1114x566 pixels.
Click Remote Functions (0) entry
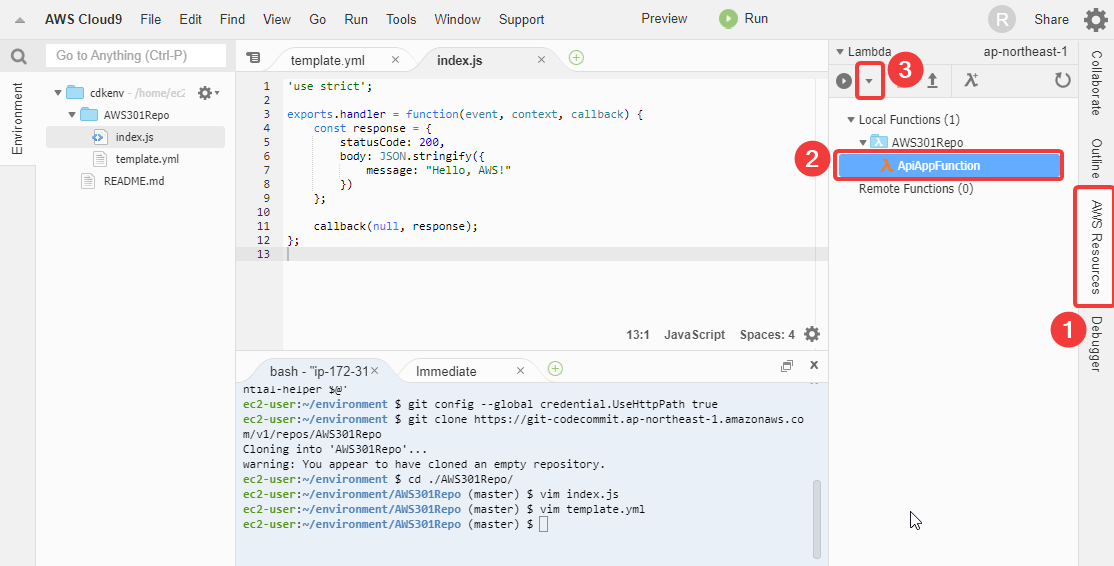[916, 189]
